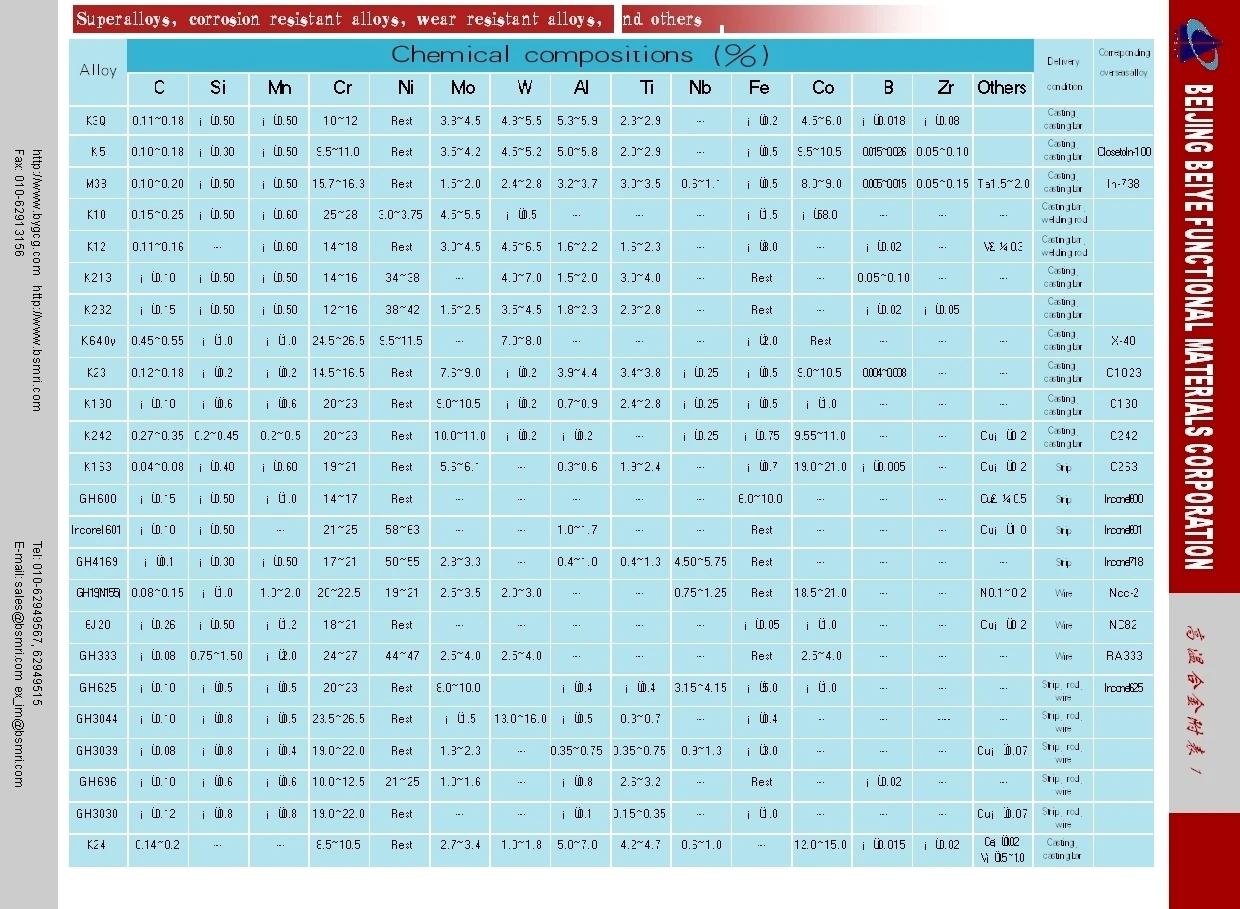This screenshot has width=1240, height=909.
Task: Select the GH4169 alloy row label
Action: point(96,562)
